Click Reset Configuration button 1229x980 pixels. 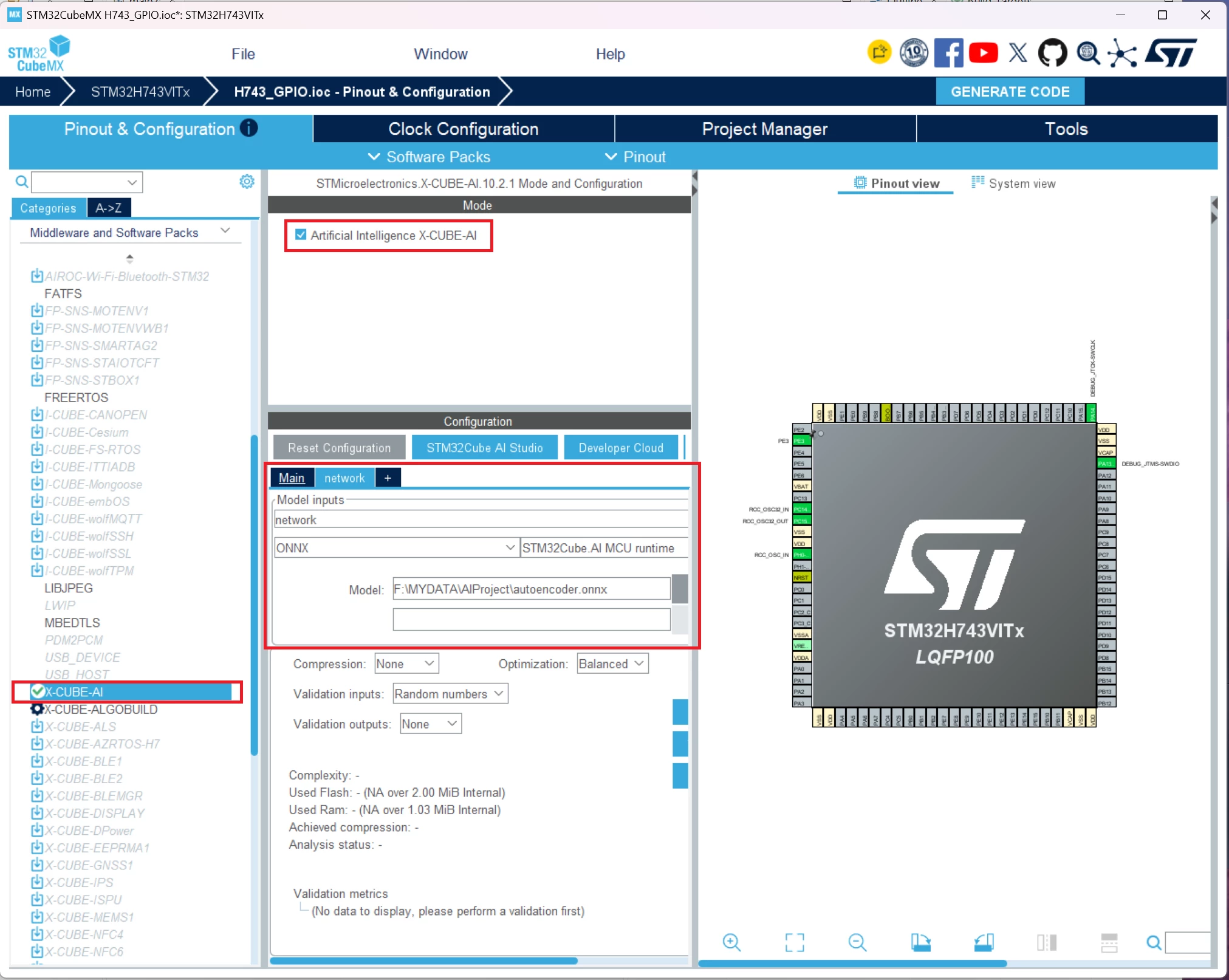[339, 448]
